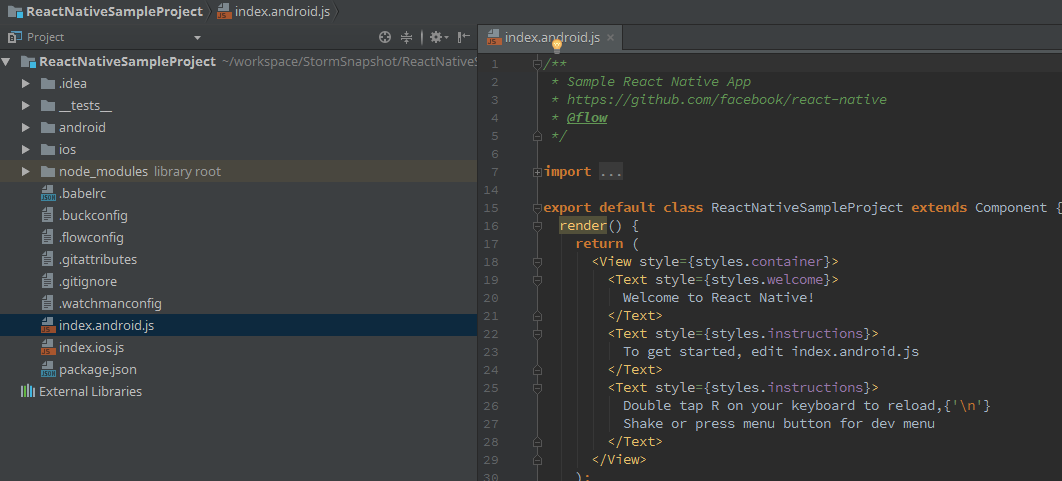The height and width of the screenshot is (481, 1062).
Task: Open the Project panel settings gear
Action: pos(437,37)
